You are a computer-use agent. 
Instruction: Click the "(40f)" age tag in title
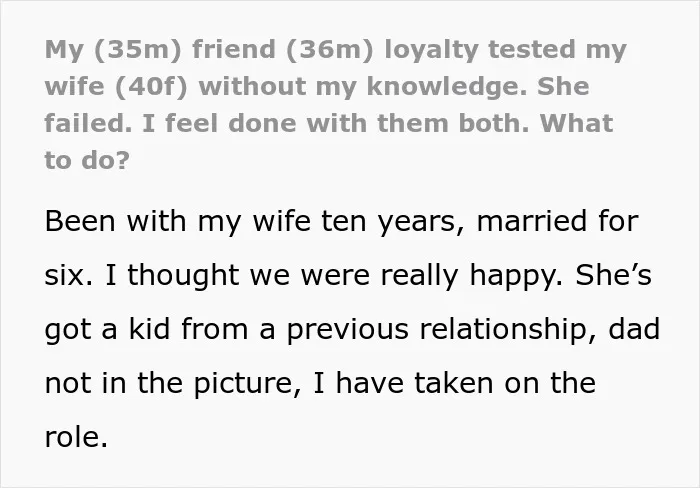151,87
